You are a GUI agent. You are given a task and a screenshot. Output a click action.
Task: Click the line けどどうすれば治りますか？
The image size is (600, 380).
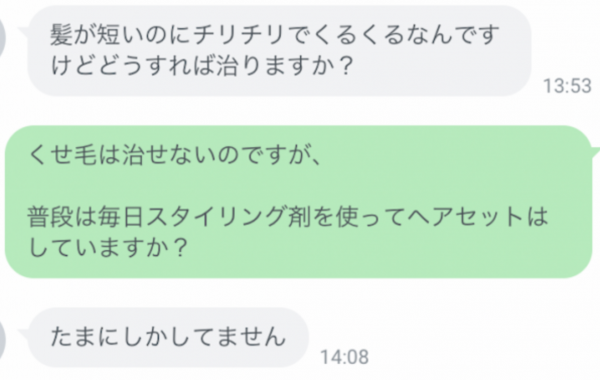pos(201,66)
